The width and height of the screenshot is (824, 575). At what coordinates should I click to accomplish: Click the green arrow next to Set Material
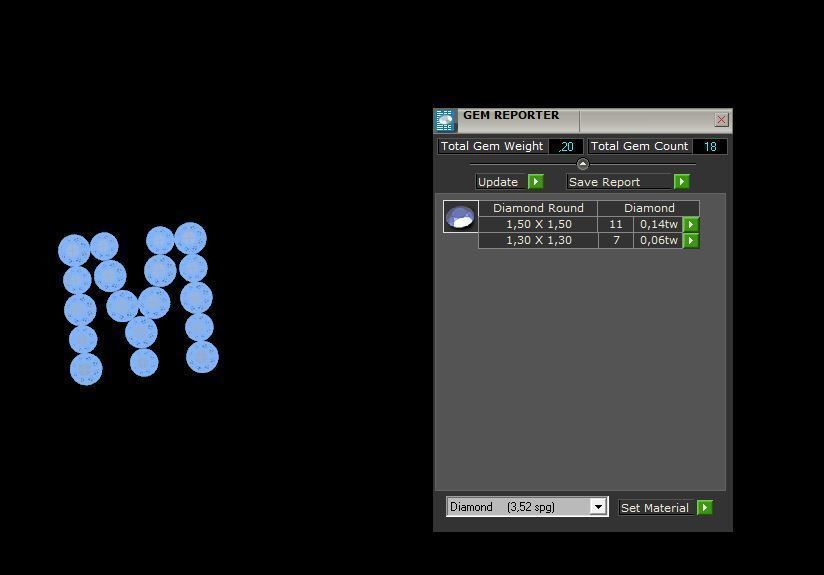click(x=705, y=508)
